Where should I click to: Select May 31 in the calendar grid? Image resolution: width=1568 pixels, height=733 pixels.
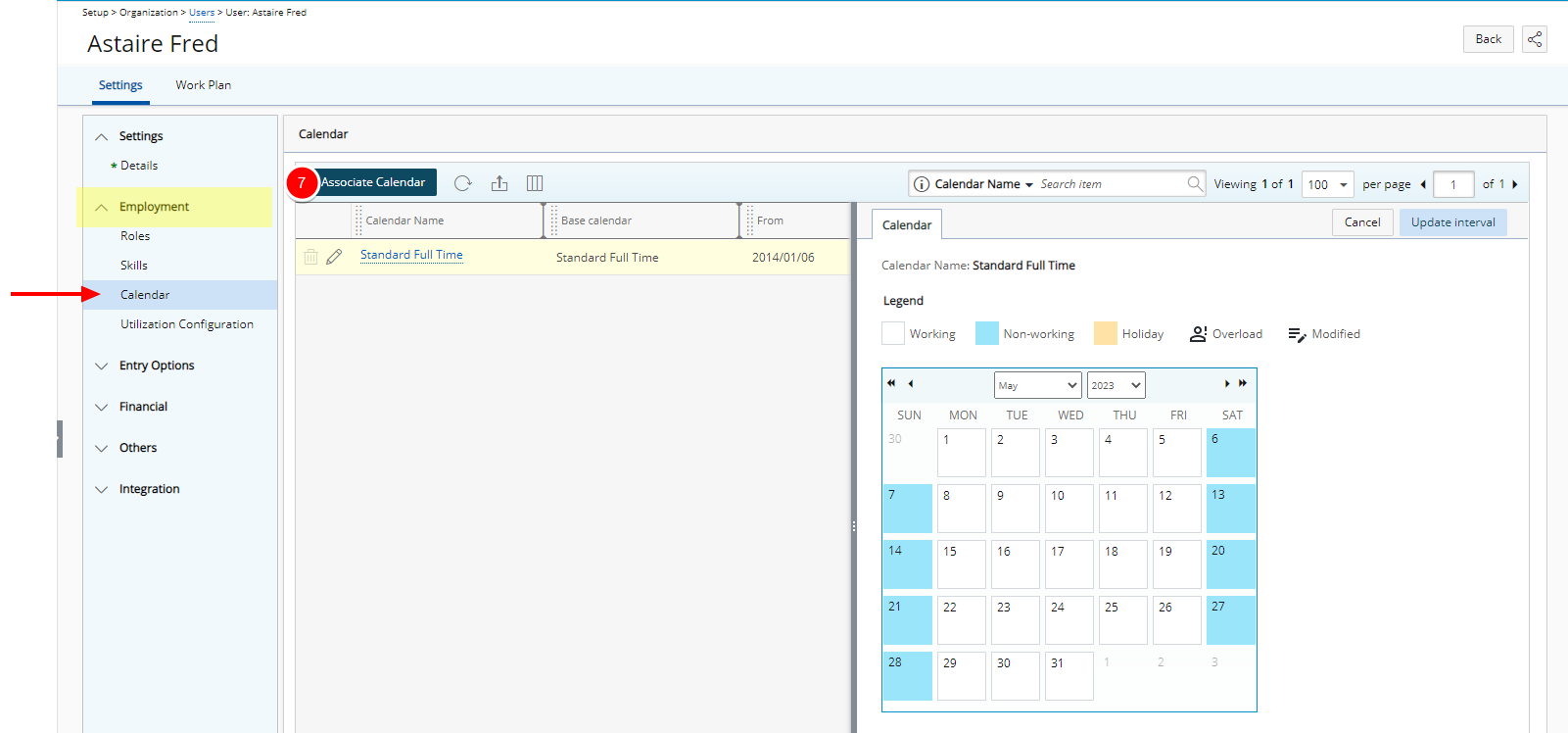(1069, 676)
